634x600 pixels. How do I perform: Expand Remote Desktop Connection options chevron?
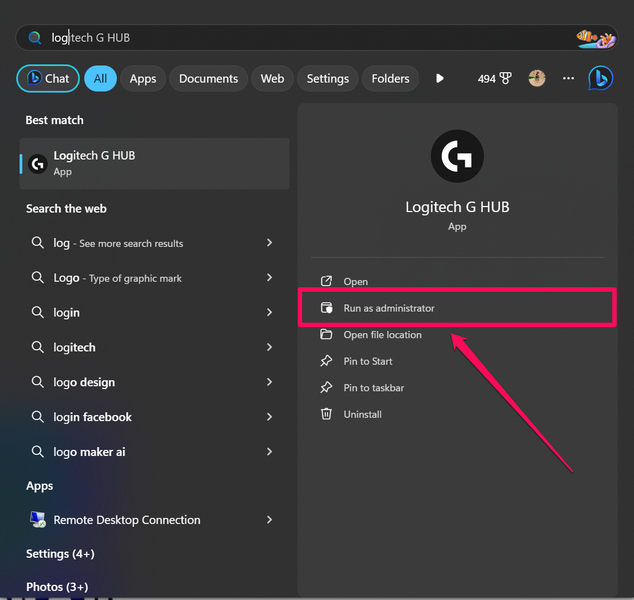269,520
